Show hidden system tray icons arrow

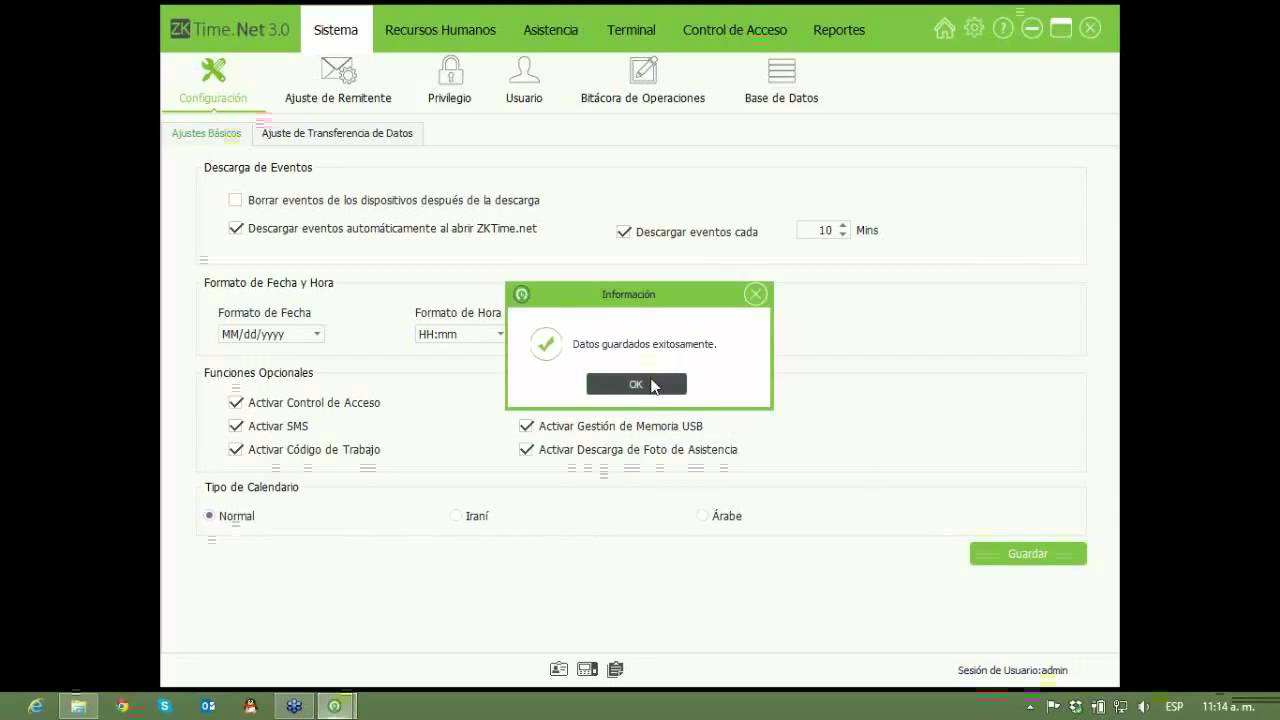(1031, 706)
